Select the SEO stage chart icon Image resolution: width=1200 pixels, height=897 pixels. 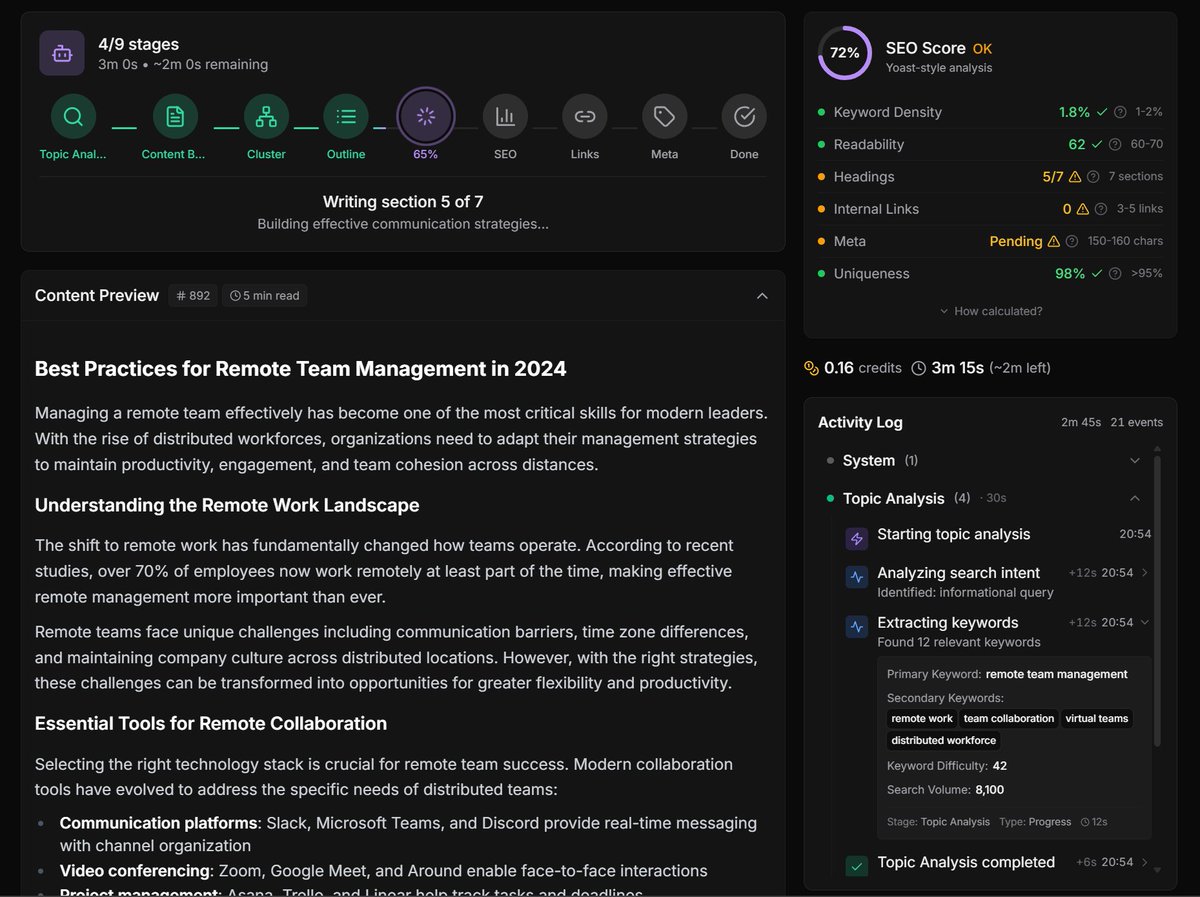pos(505,116)
